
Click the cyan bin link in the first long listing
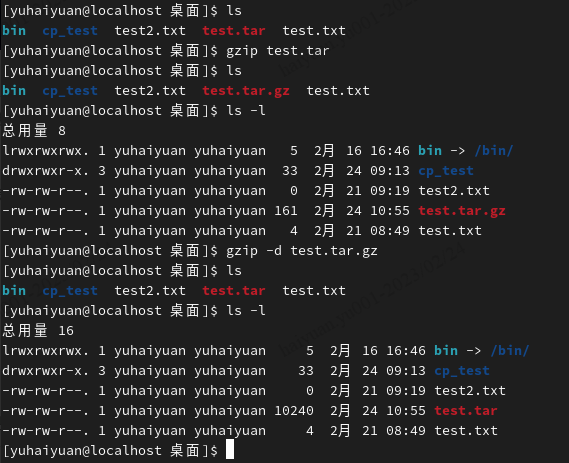point(430,151)
